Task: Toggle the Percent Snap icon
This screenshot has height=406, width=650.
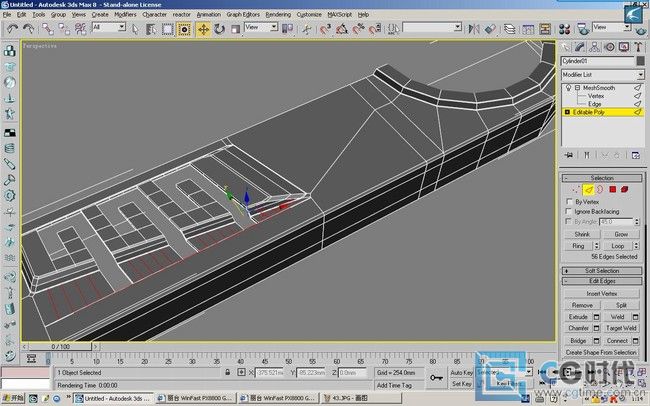Action: coord(358,29)
